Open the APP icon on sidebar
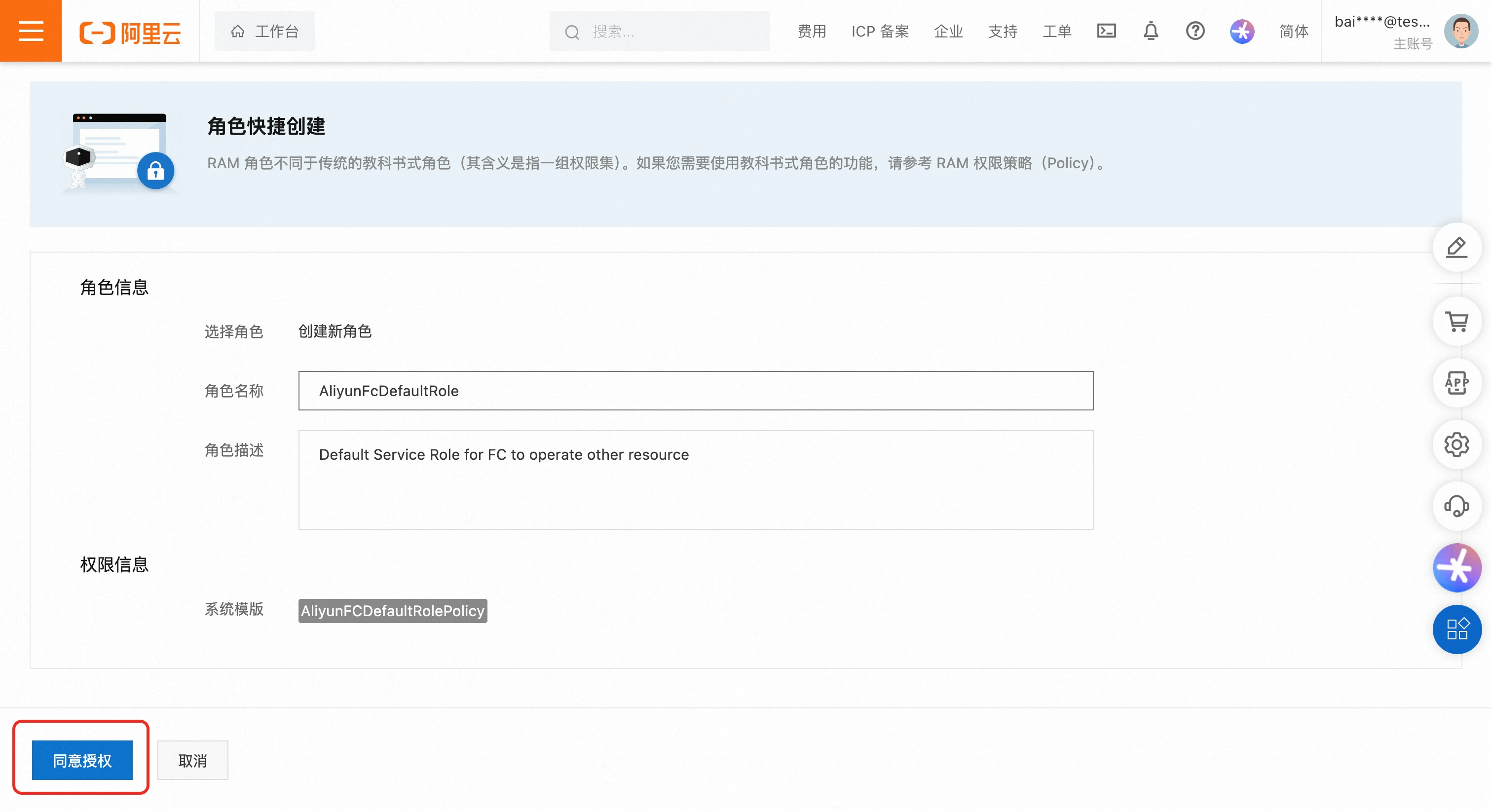 [1456, 383]
